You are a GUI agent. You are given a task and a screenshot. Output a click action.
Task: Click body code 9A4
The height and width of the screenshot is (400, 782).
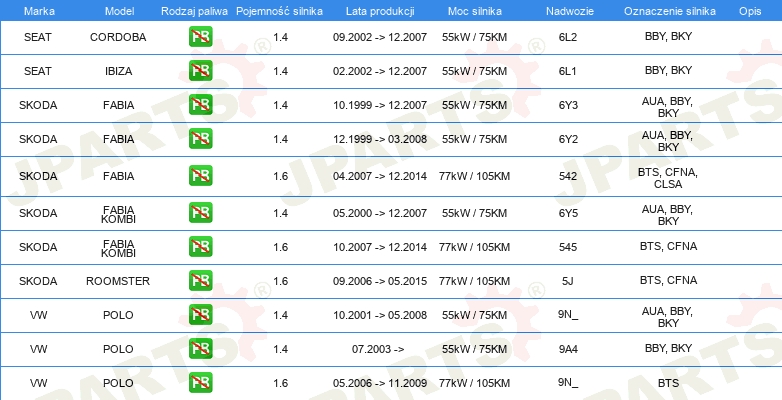pos(568,349)
